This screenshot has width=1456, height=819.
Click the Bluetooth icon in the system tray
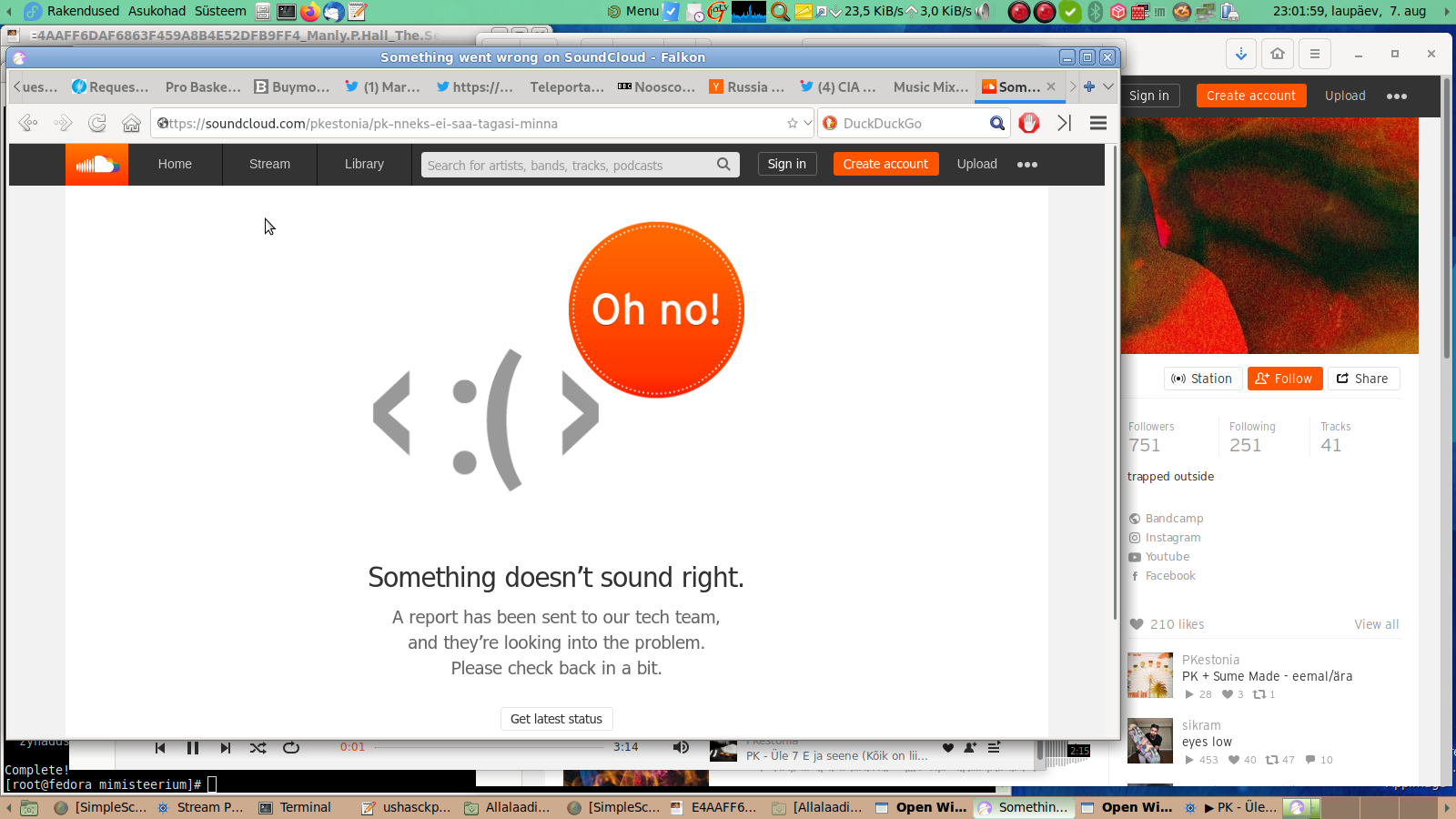[1096, 12]
